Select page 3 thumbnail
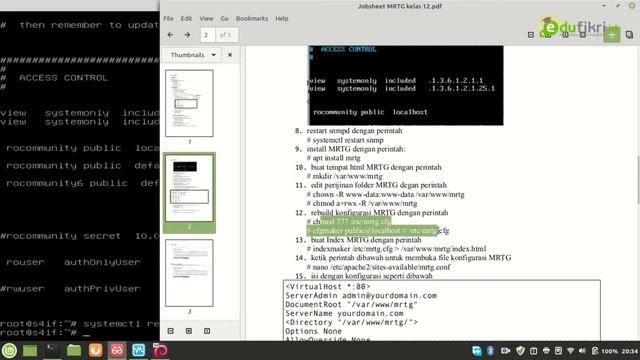640x360 pixels. pyautogui.click(x=189, y=273)
